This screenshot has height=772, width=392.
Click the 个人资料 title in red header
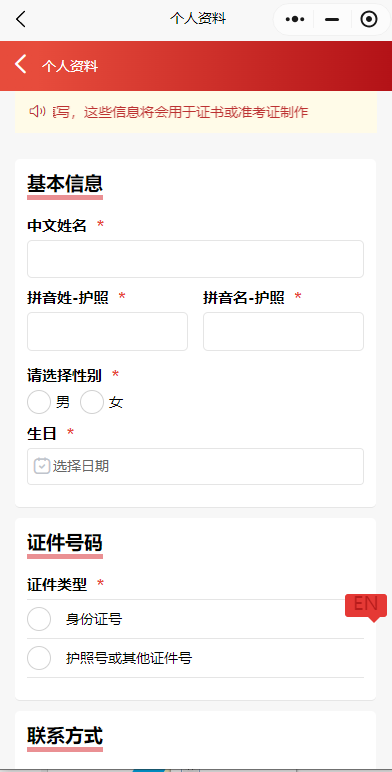(x=70, y=66)
